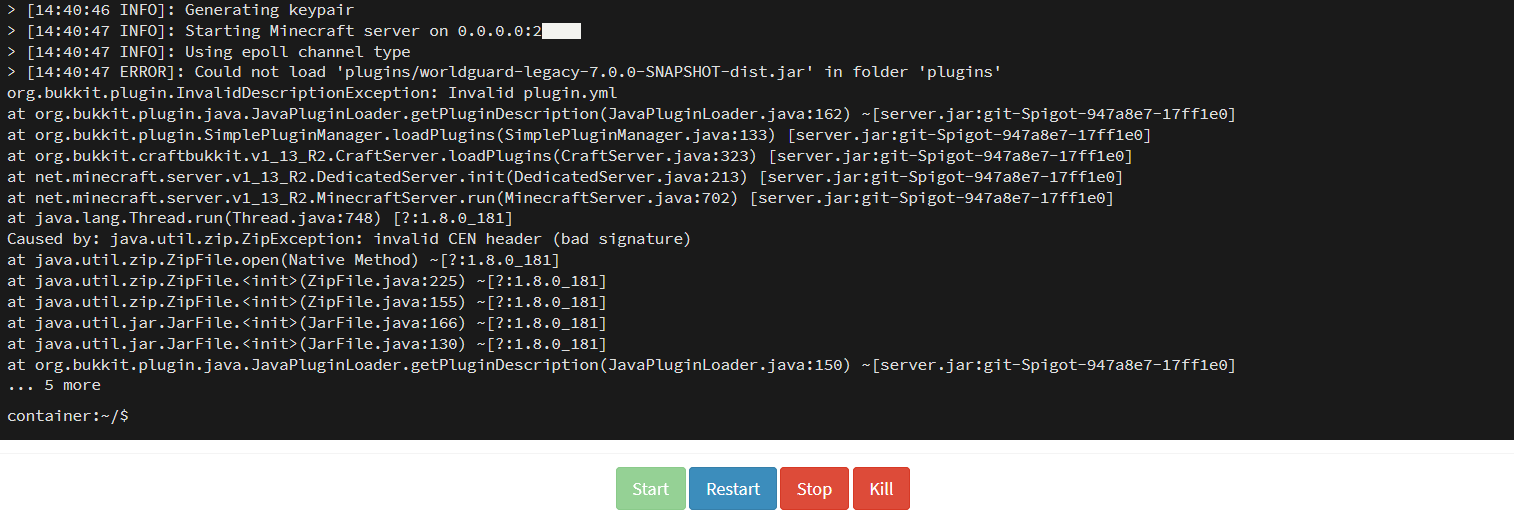Click the JarFile.java:166 stack trace line

coord(306,323)
